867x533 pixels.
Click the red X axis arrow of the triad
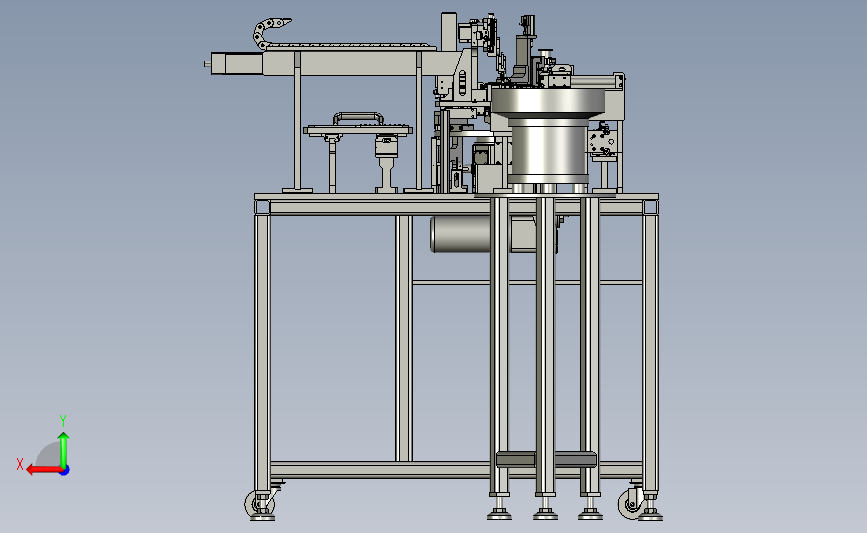pyautogui.click(x=44, y=470)
